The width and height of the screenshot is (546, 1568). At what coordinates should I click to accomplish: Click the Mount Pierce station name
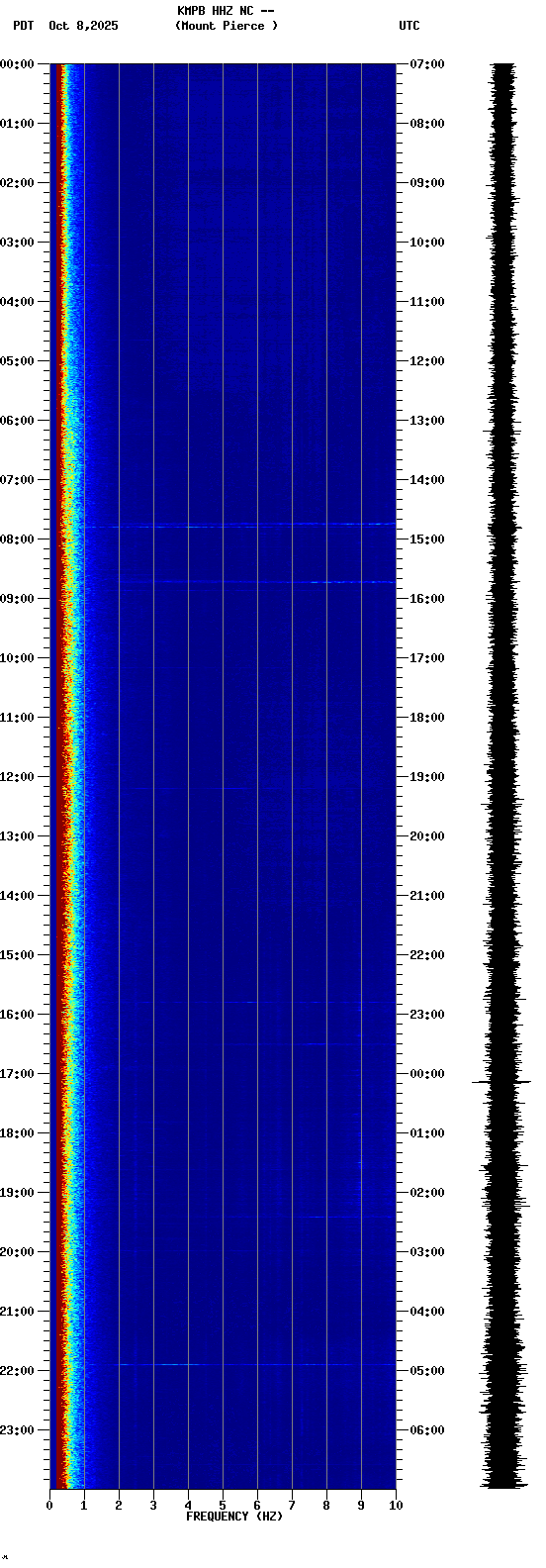(227, 26)
